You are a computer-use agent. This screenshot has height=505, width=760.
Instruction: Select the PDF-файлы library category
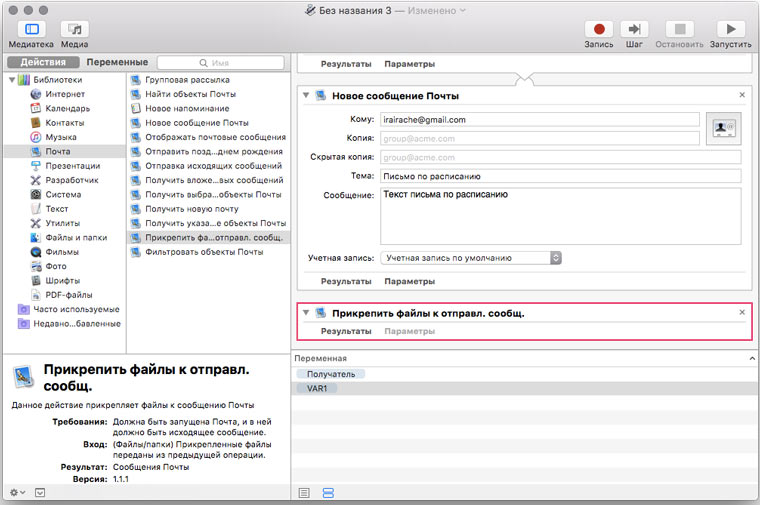tap(68, 295)
